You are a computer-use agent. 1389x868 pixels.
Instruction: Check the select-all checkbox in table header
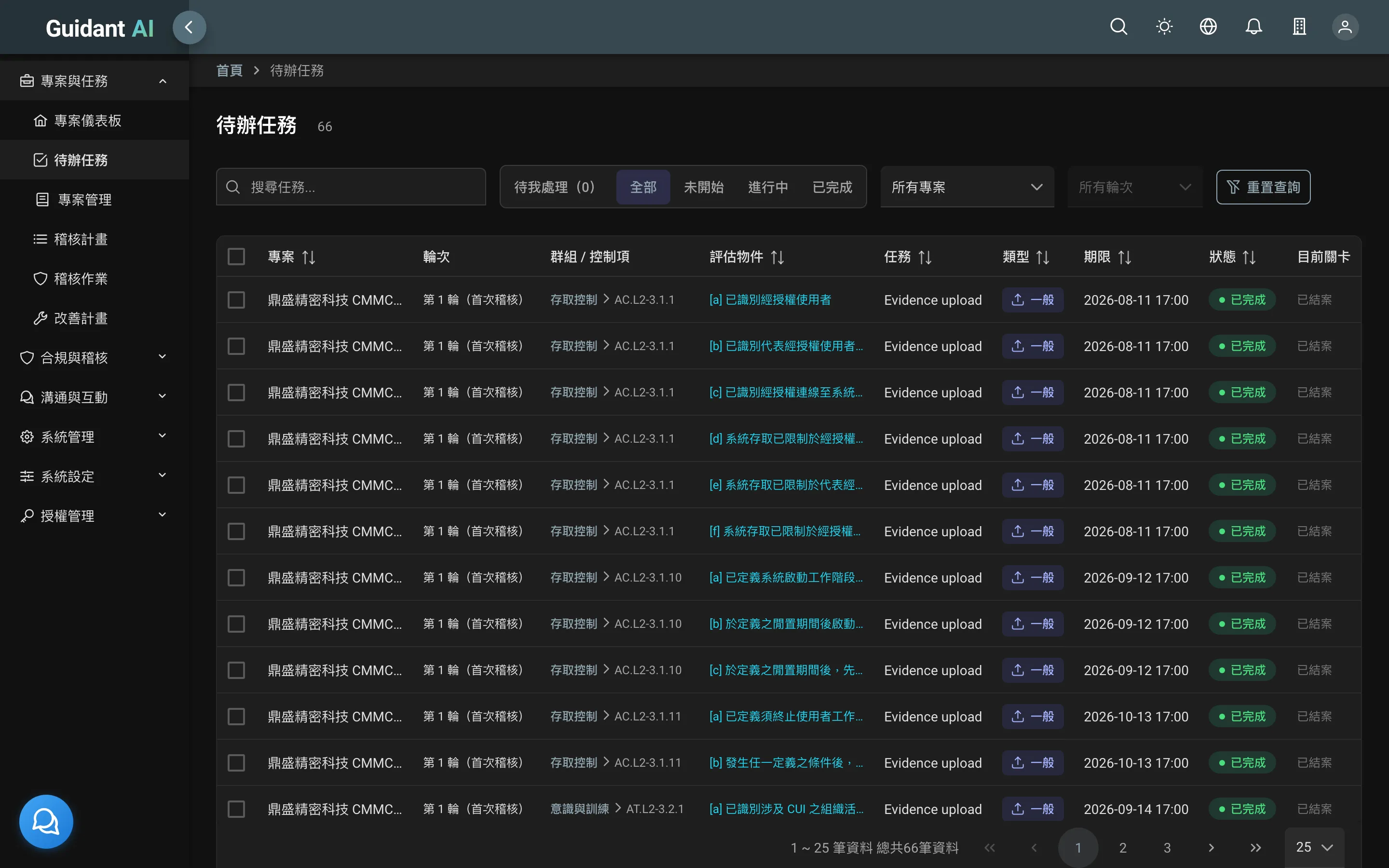tap(236, 257)
